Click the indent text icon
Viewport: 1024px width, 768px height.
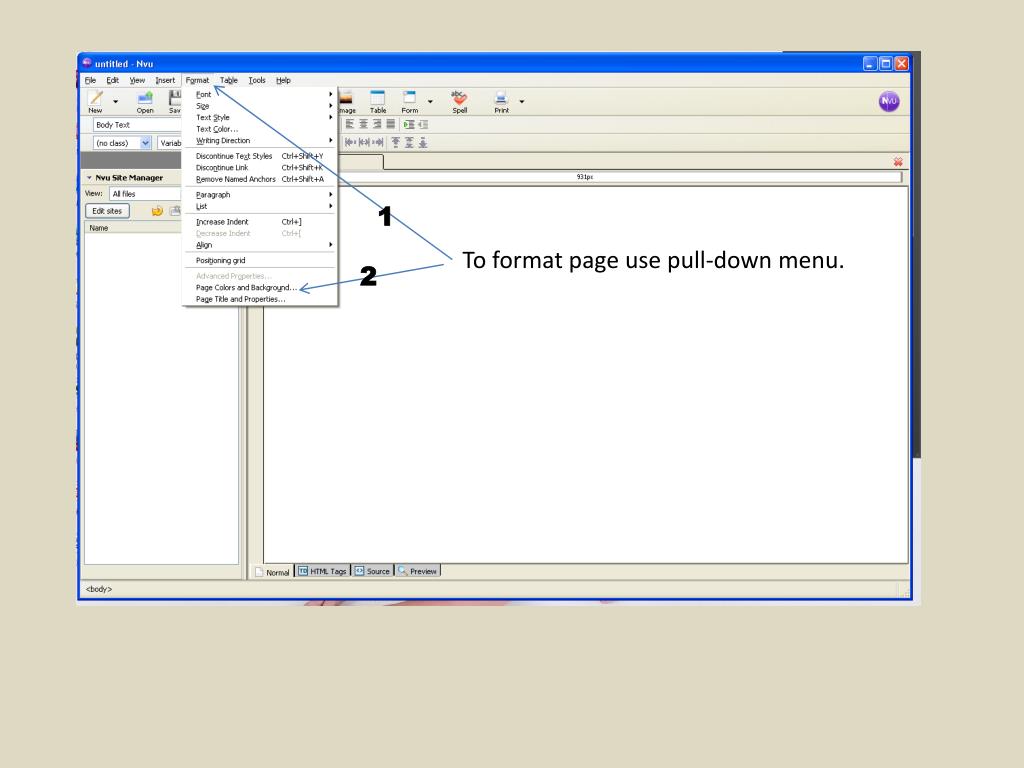[409, 124]
